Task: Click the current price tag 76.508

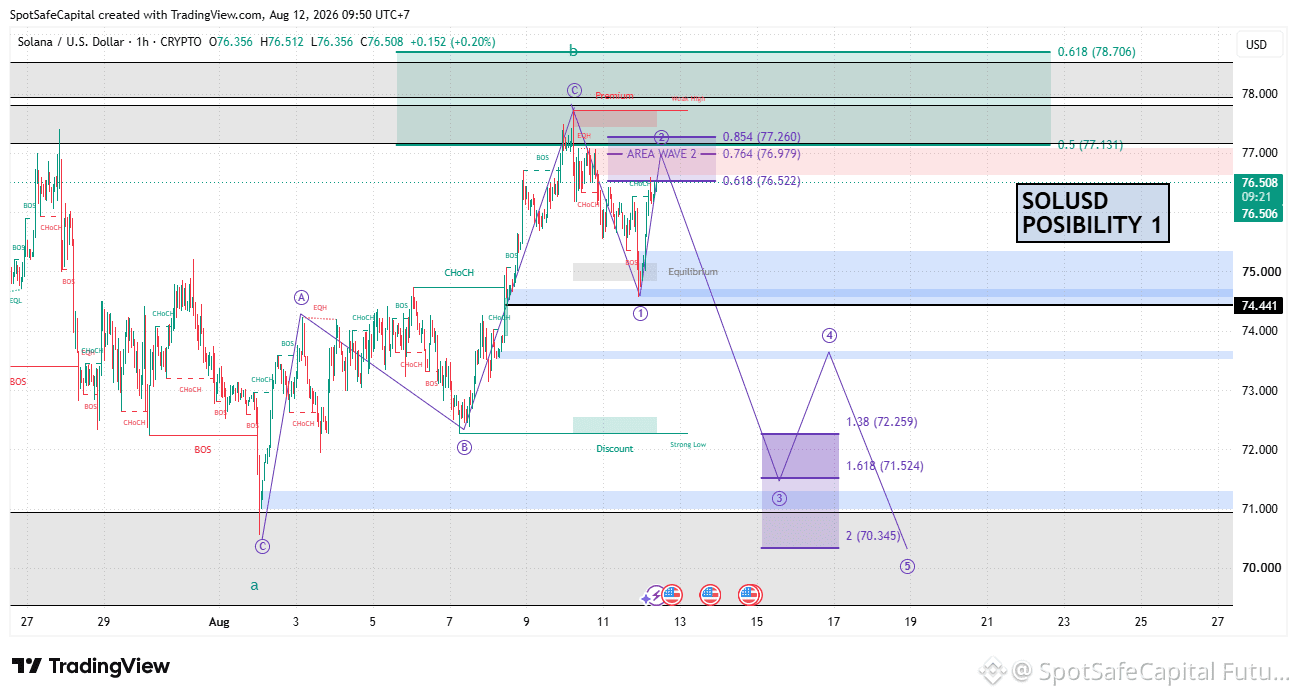Action: tap(1258, 183)
